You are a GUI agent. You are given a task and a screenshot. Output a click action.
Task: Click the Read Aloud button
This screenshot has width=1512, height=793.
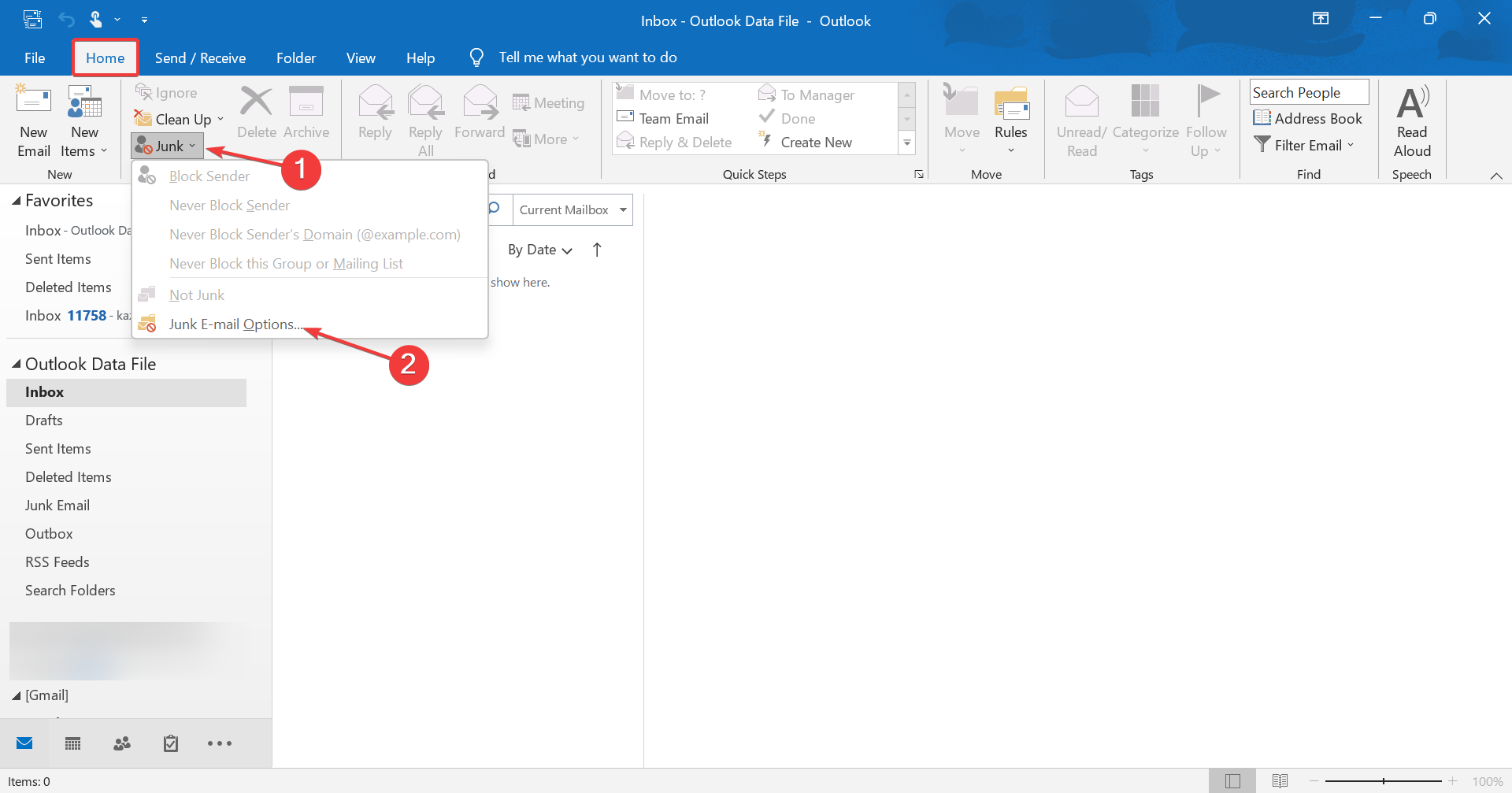click(x=1412, y=121)
